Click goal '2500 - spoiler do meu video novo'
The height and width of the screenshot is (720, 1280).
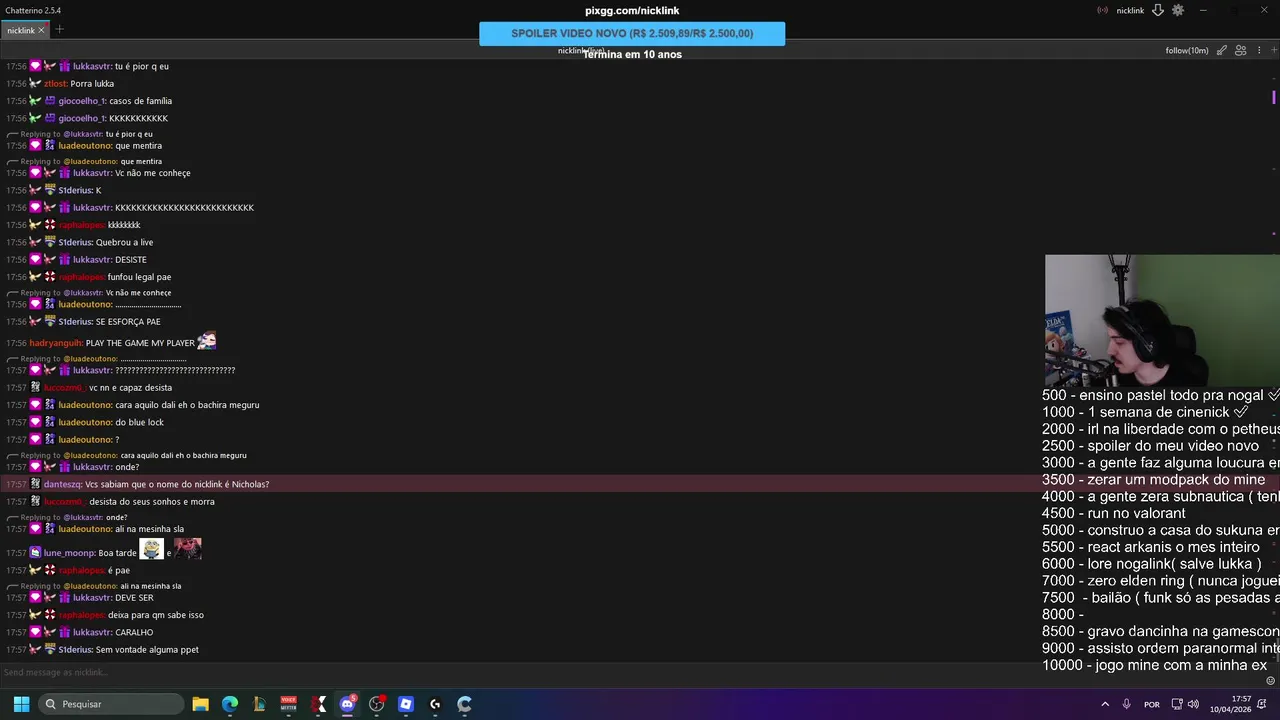point(1150,445)
